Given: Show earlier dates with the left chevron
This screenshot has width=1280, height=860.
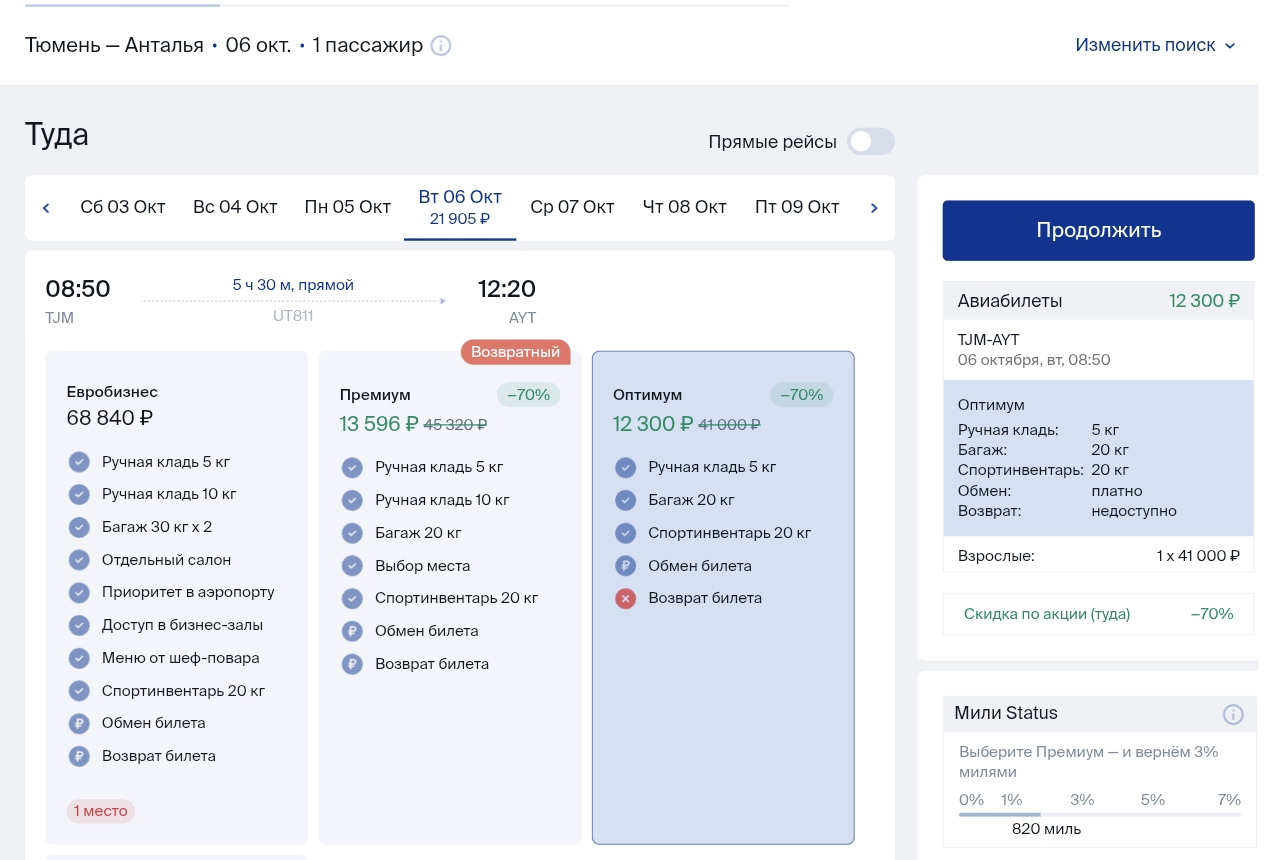Looking at the screenshot, I should (x=46, y=208).
